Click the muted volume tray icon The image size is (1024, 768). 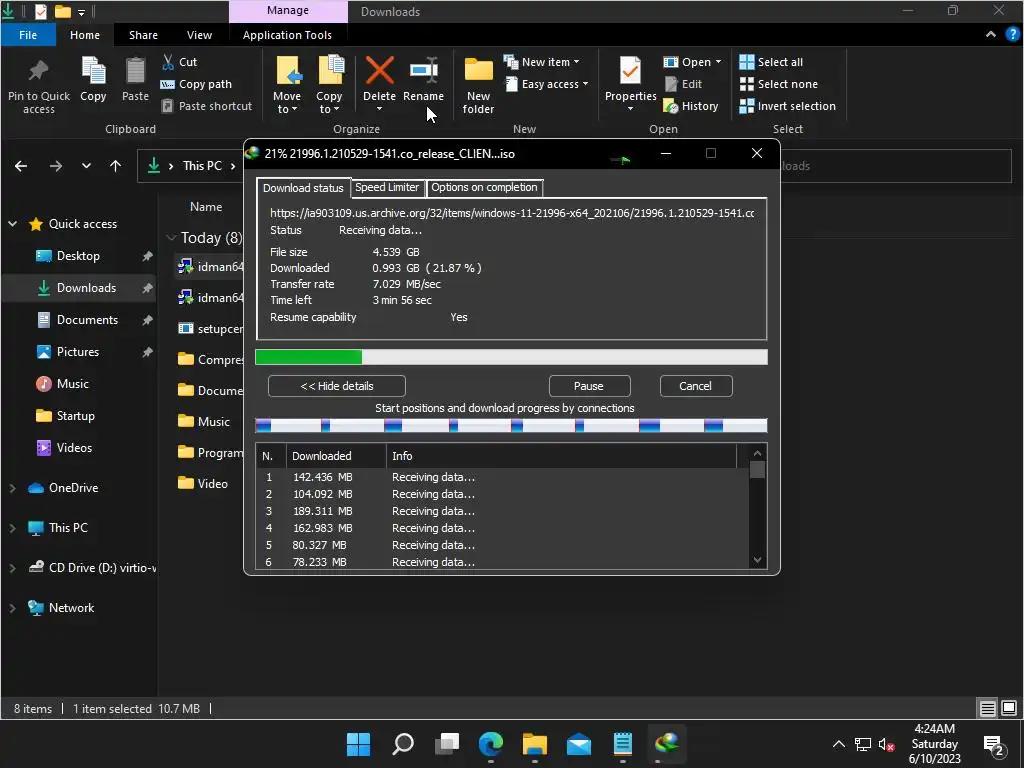(886, 744)
